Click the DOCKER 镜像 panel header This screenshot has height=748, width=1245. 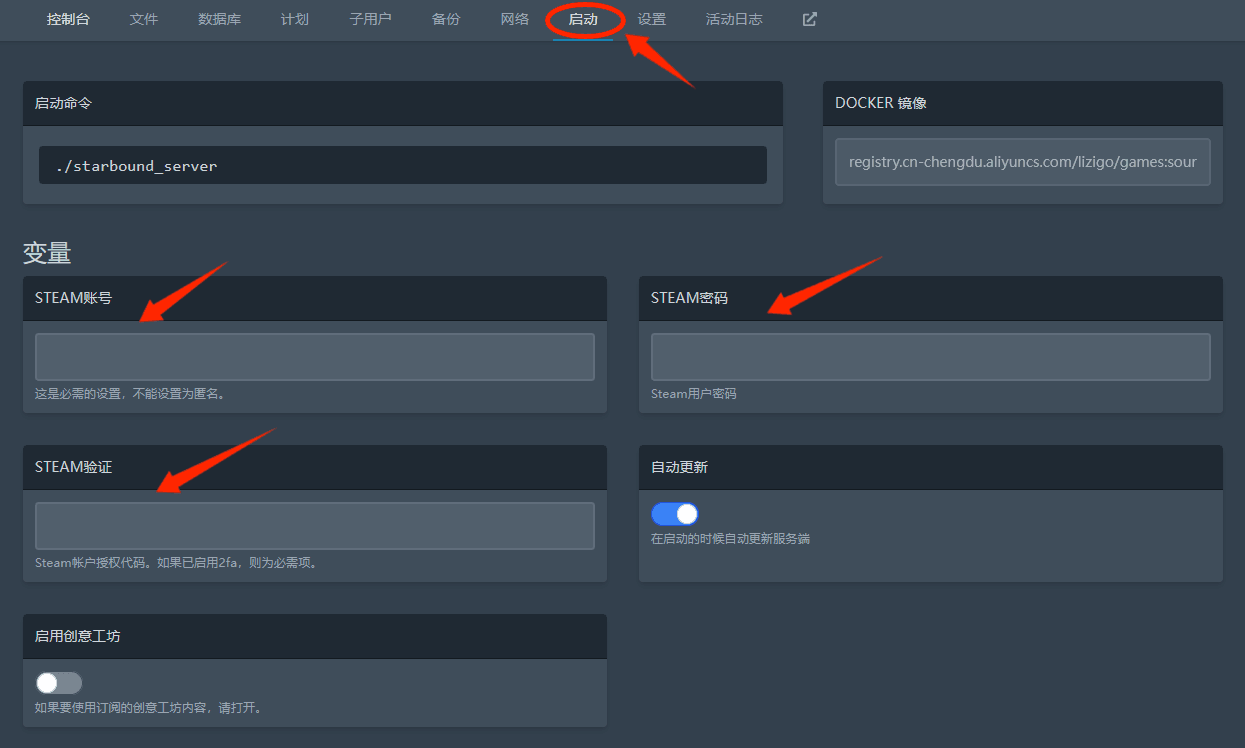(1023, 103)
